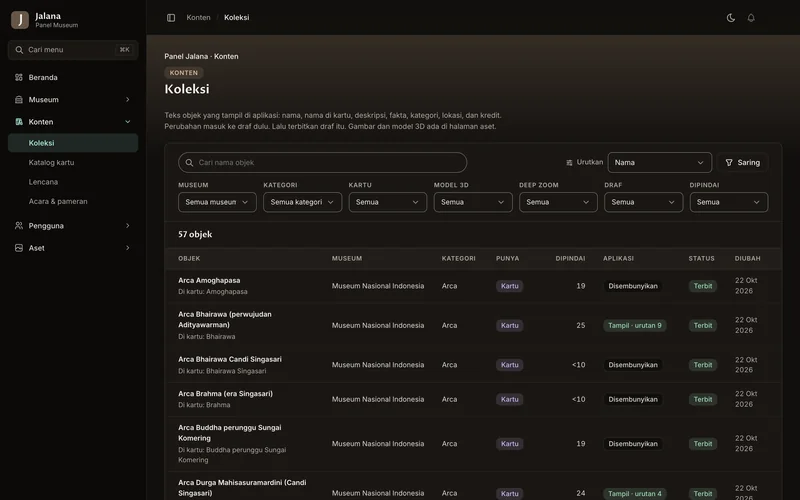This screenshot has width=800, height=500.
Task: Click the ⌘K shortcut hint
Action: pyautogui.click(x=124, y=50)
